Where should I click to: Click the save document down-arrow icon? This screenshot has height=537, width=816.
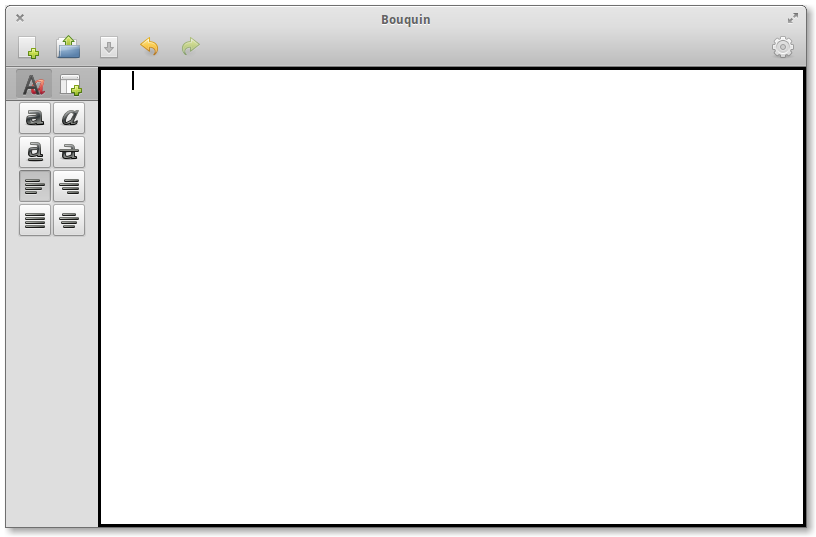pos(109,47)
